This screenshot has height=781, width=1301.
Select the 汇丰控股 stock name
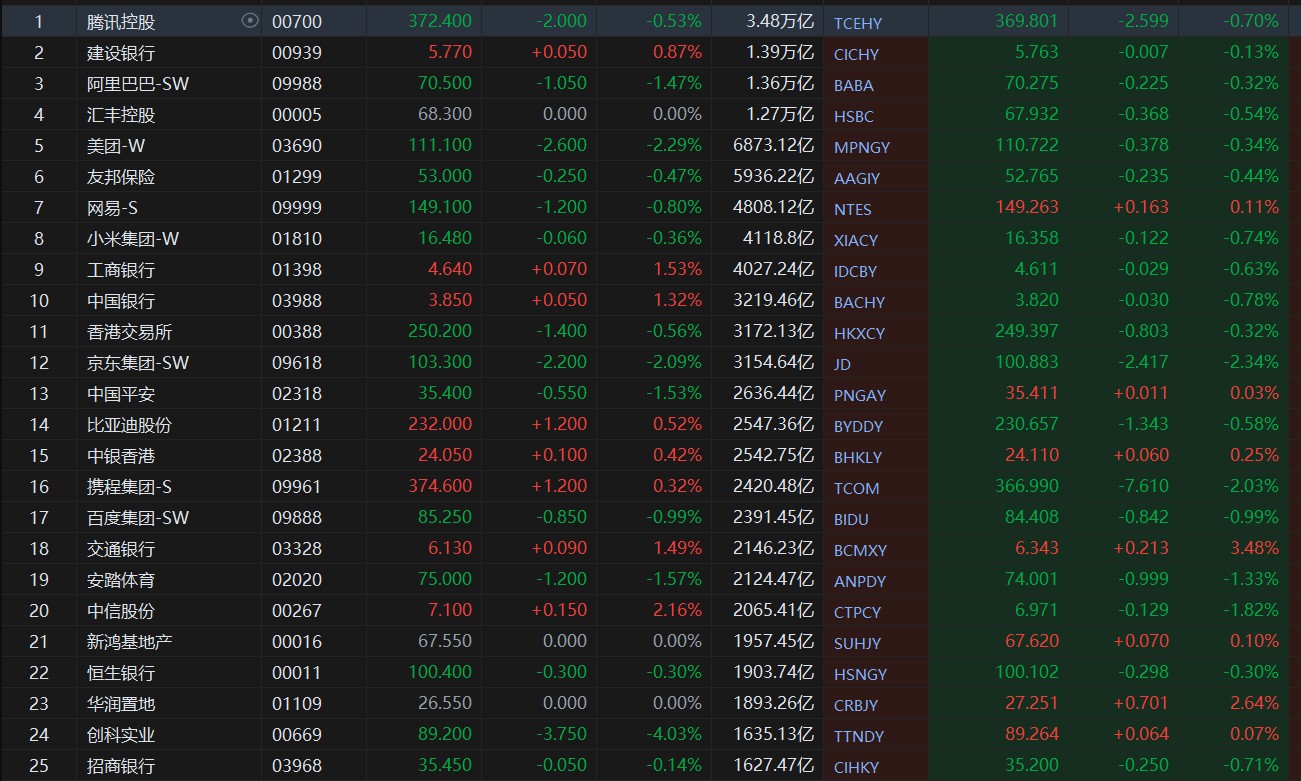(121, 115)
